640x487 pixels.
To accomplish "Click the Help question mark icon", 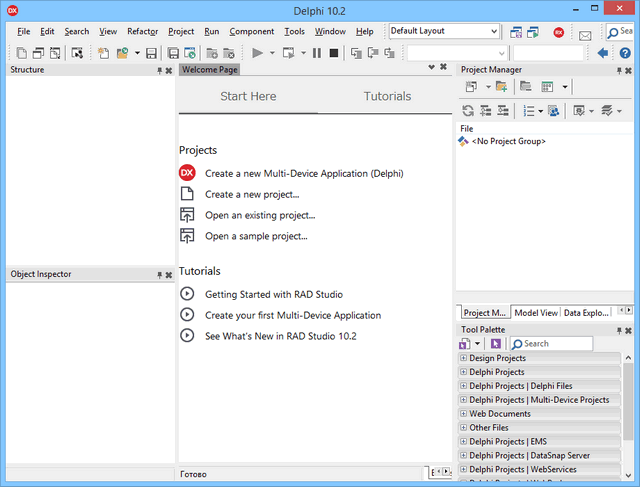I will (x=625, y=52).
